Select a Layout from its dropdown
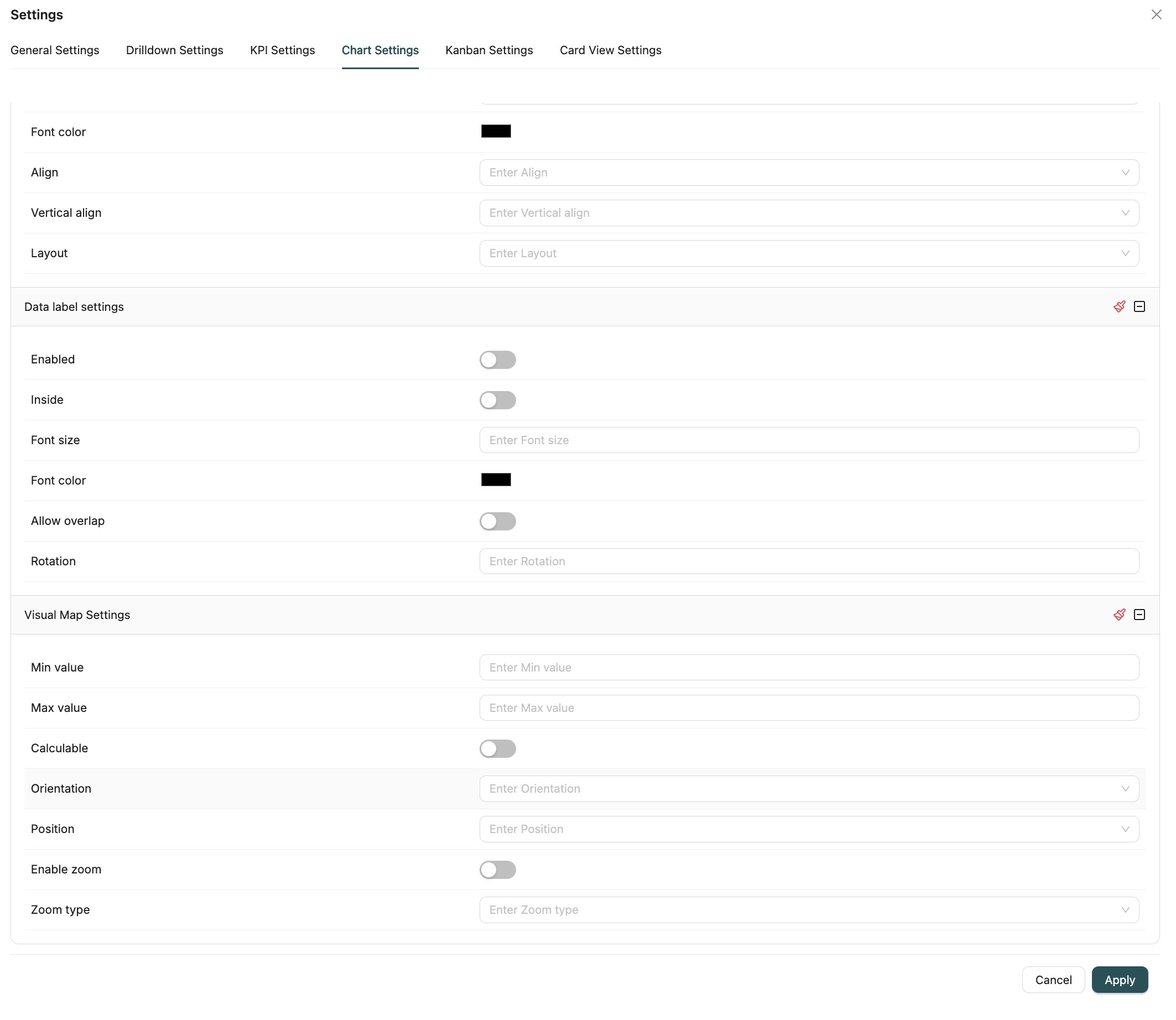The height and width of the screenshot is (1020, 1176). point(808,253)
